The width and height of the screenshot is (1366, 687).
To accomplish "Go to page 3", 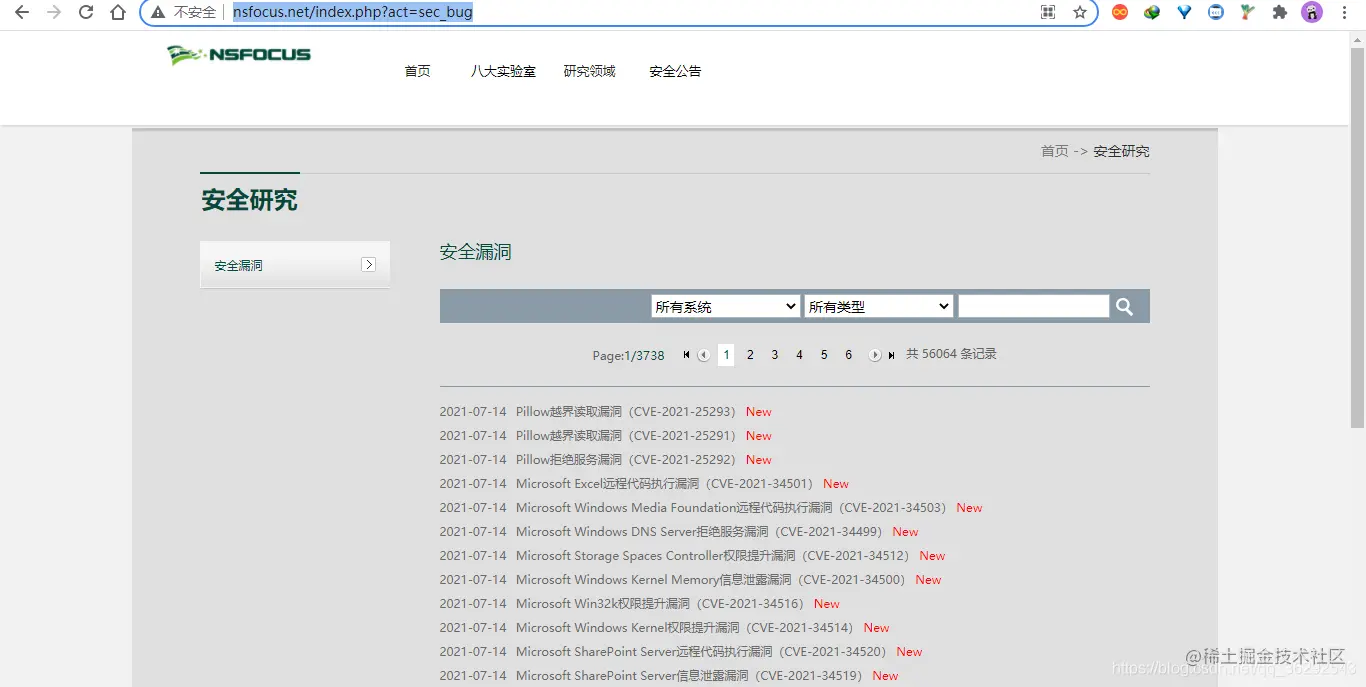I will click(775, 355).
